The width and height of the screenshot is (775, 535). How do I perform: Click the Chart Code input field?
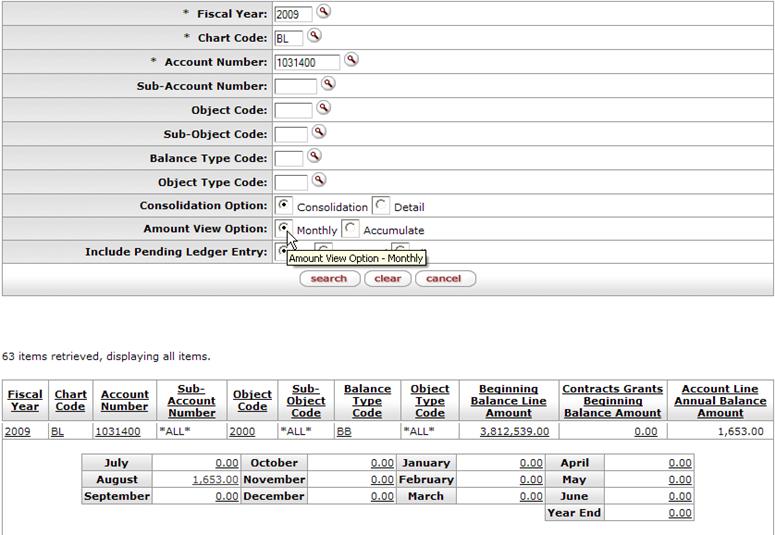pyautogui.click(x=289, y=39)
